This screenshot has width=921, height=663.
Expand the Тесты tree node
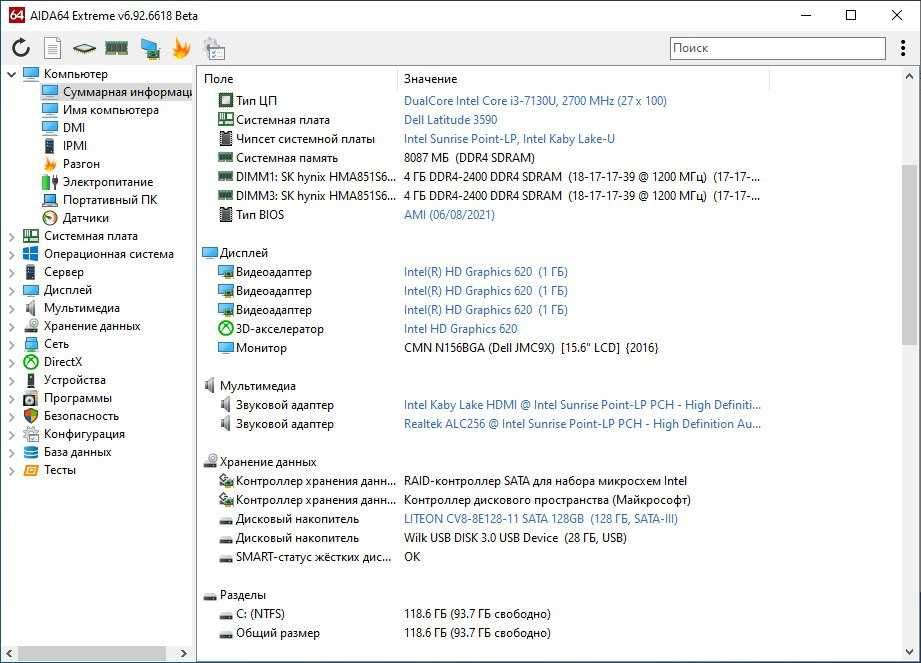coord(11,470)
